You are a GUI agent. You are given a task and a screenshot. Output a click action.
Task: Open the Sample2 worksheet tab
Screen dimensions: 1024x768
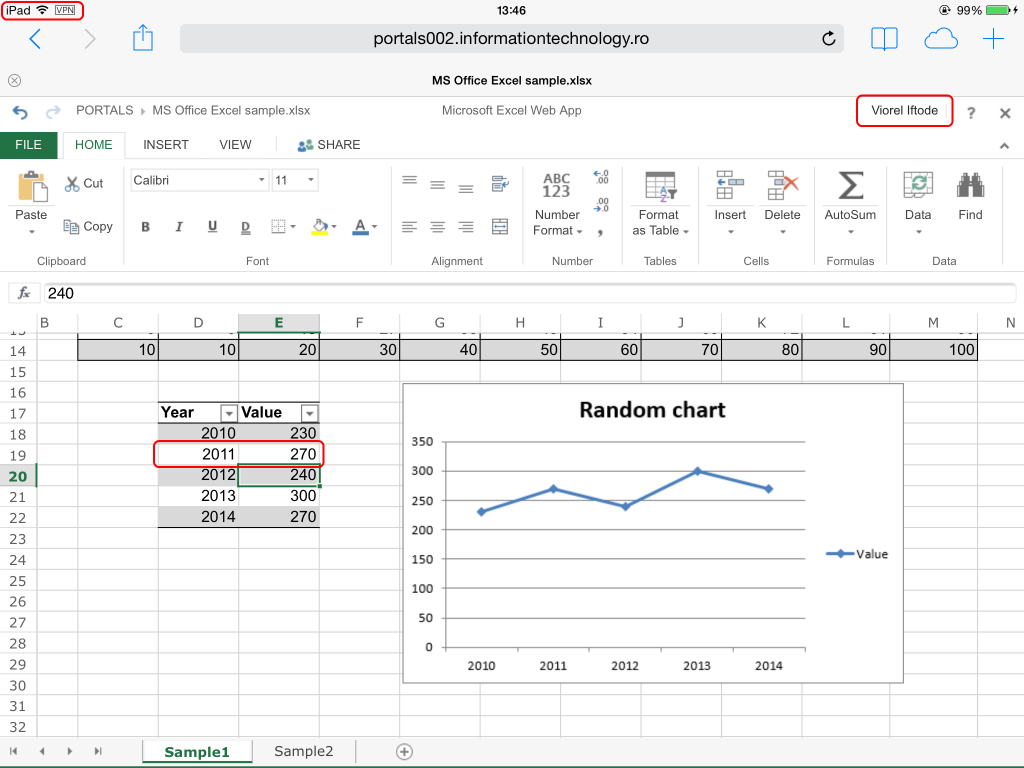[303, 752]
